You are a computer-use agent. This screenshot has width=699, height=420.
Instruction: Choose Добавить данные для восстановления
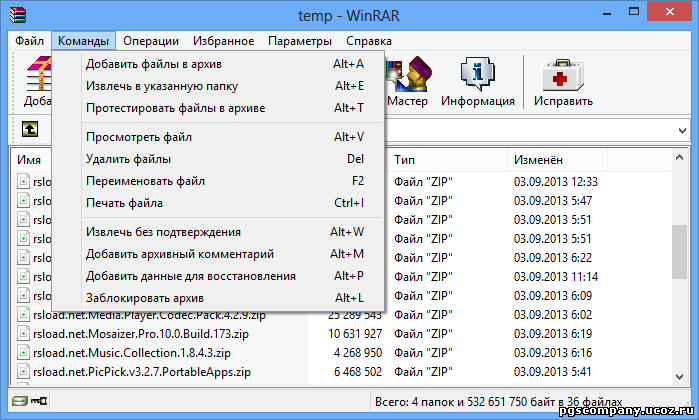[218, 276]
